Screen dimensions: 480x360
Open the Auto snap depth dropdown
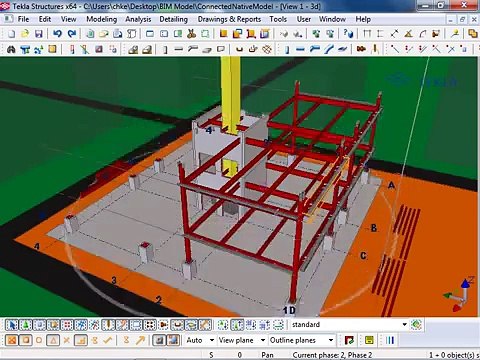[212, 340]
